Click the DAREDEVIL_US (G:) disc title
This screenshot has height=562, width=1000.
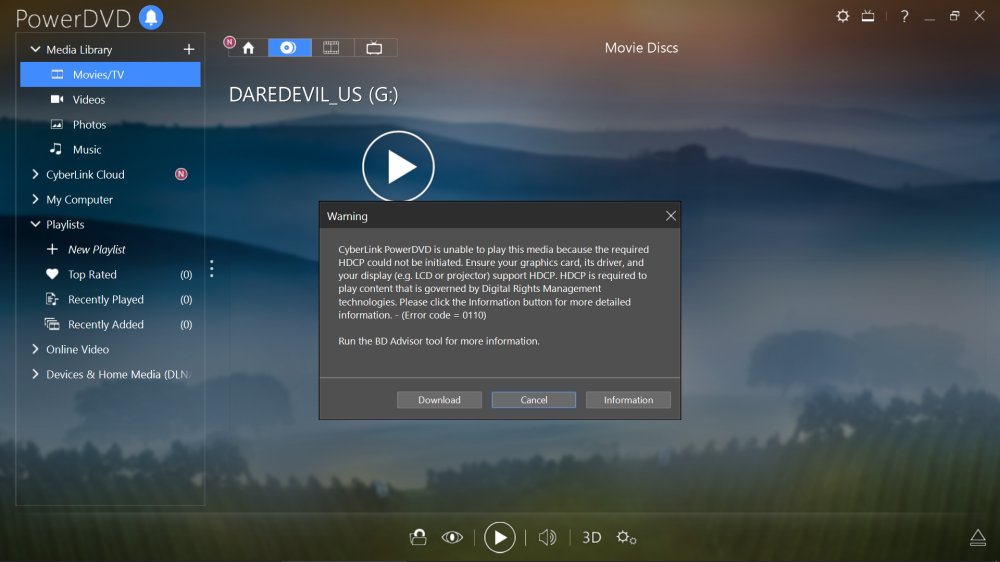(x=313, y=94)
